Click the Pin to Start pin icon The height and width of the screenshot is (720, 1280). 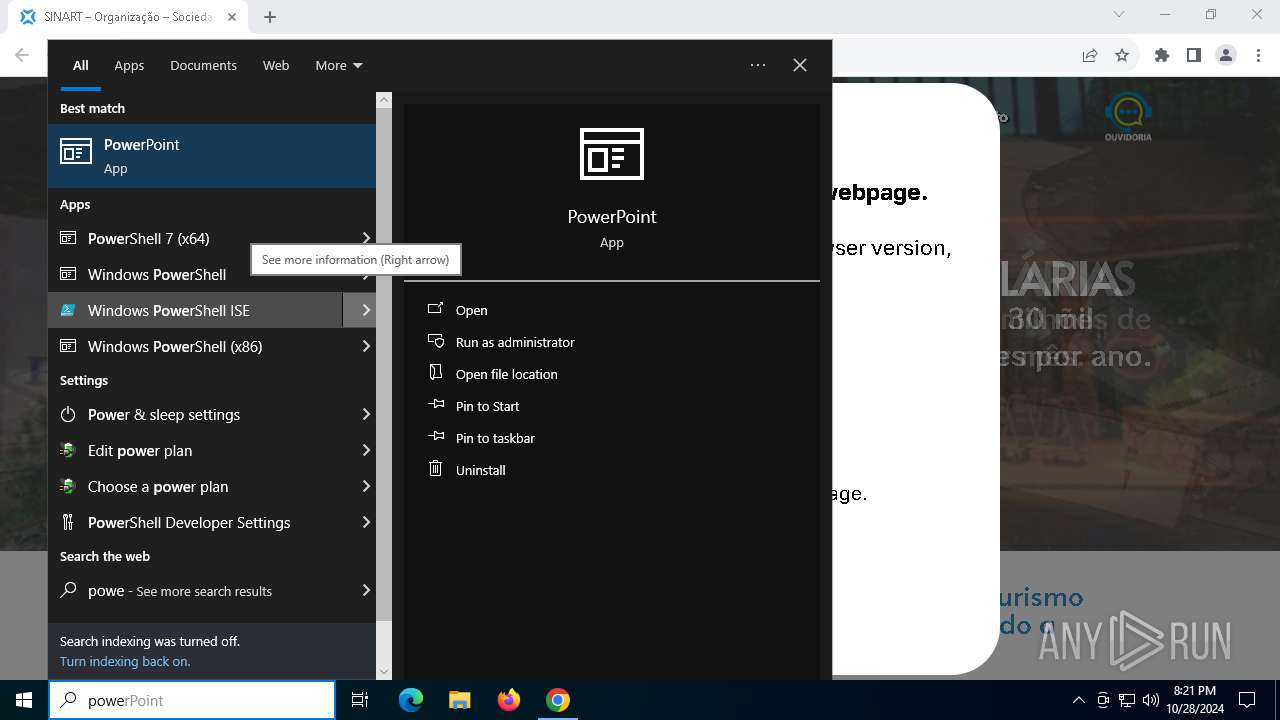[435, 405]
